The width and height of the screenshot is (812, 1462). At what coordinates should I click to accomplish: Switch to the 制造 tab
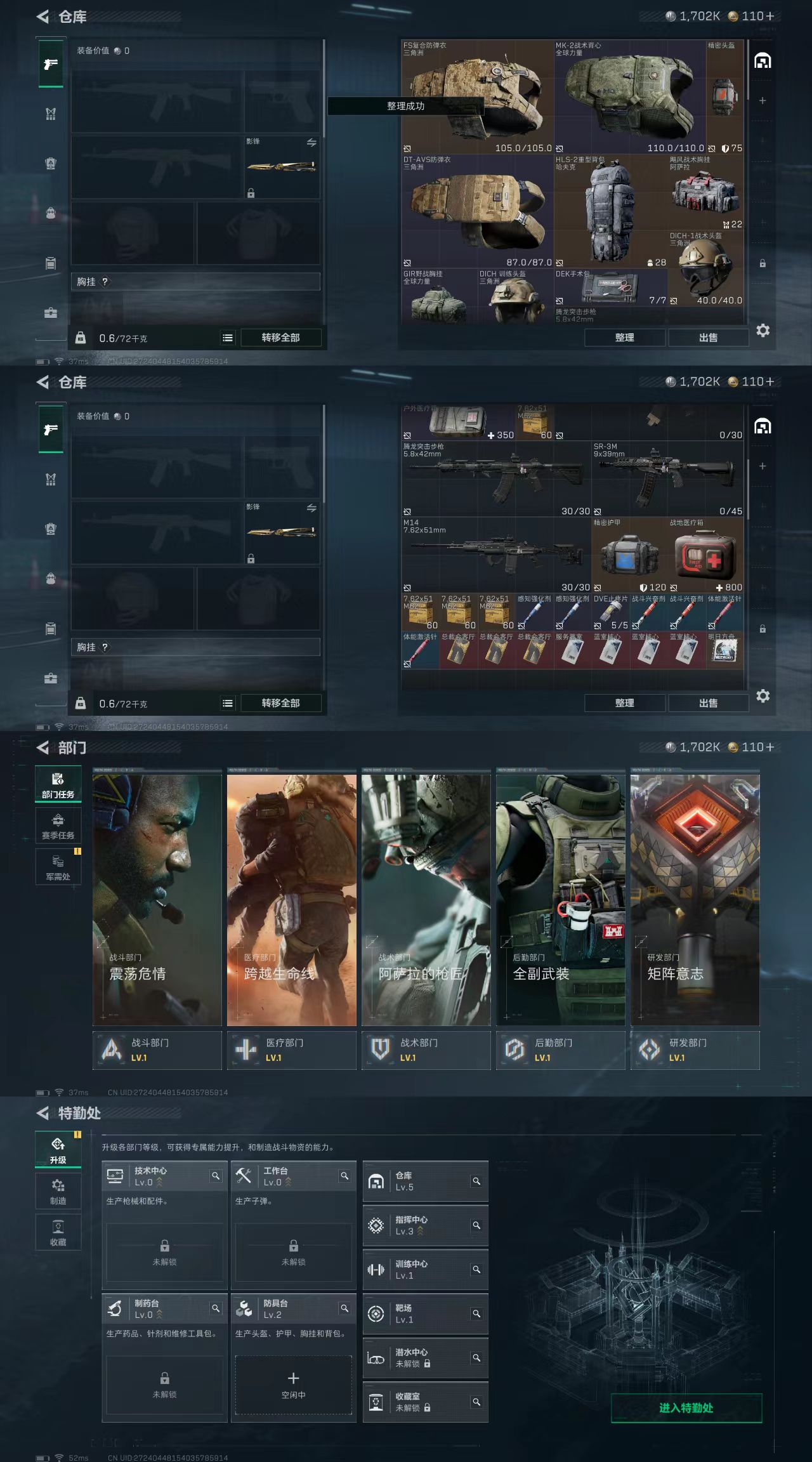tap(58, 1192)
